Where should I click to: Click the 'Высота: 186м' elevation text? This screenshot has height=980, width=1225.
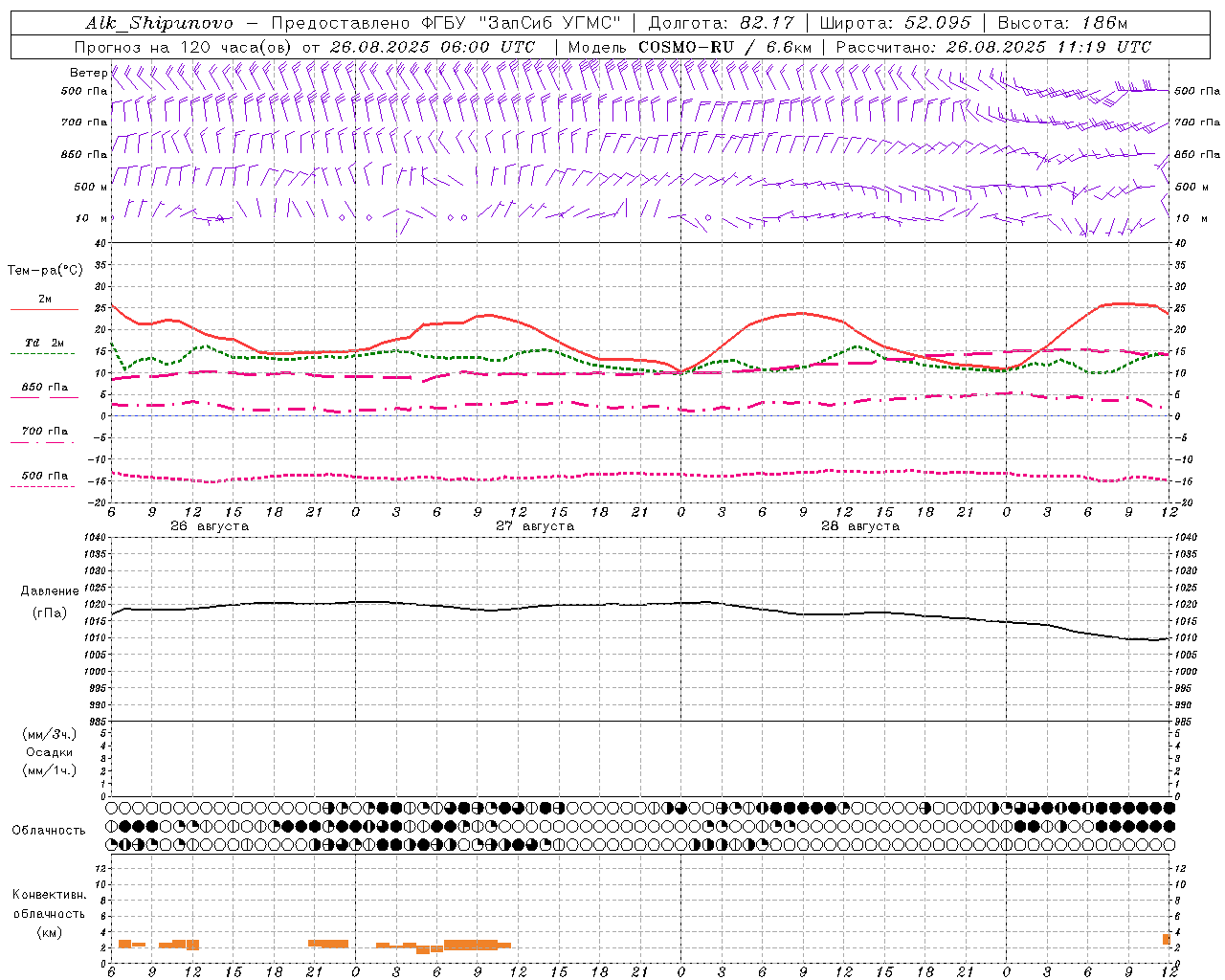tap(1062, 23)
